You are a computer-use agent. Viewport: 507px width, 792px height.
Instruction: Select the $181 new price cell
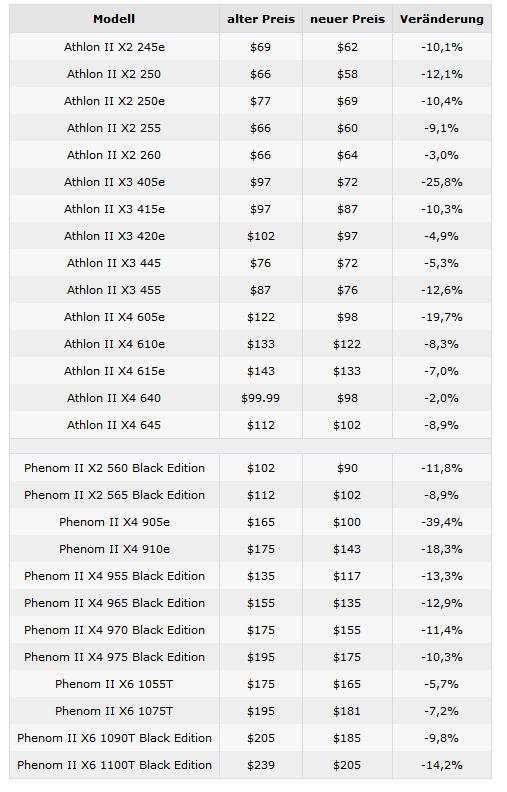coord(347,711)
